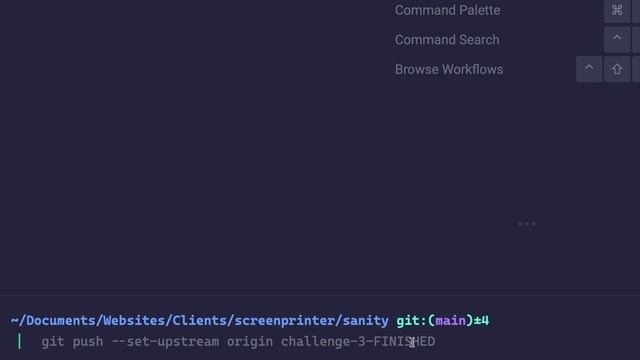
Task: Select the Command Search entry
Action: [x=447, y=40]
